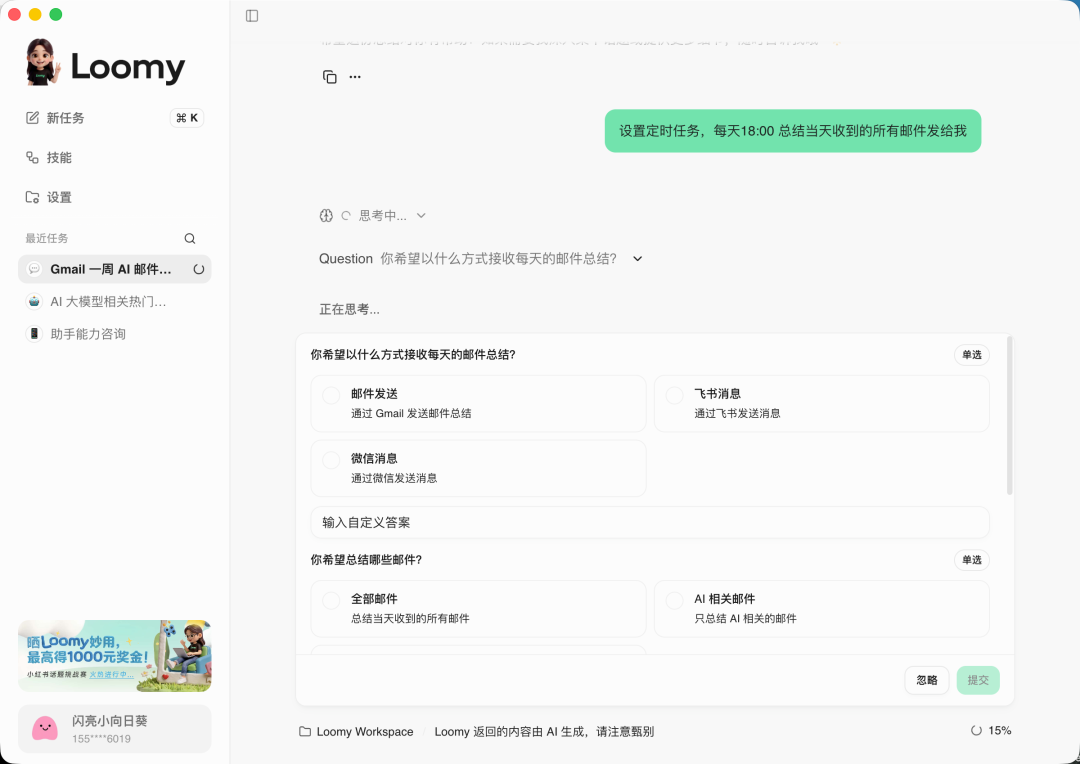This screenshot has width=1080, height=764.
Task: Toggle the sidebar panel icon
Action: [252, 16]
